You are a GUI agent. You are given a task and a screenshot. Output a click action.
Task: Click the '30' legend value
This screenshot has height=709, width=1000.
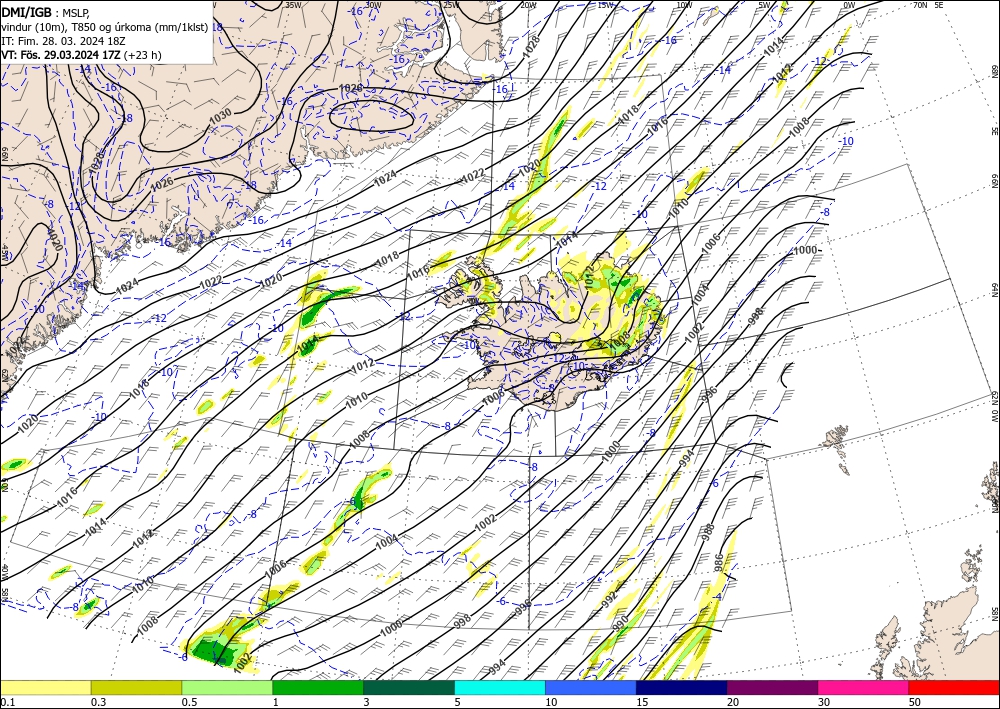tap(823, 702)
